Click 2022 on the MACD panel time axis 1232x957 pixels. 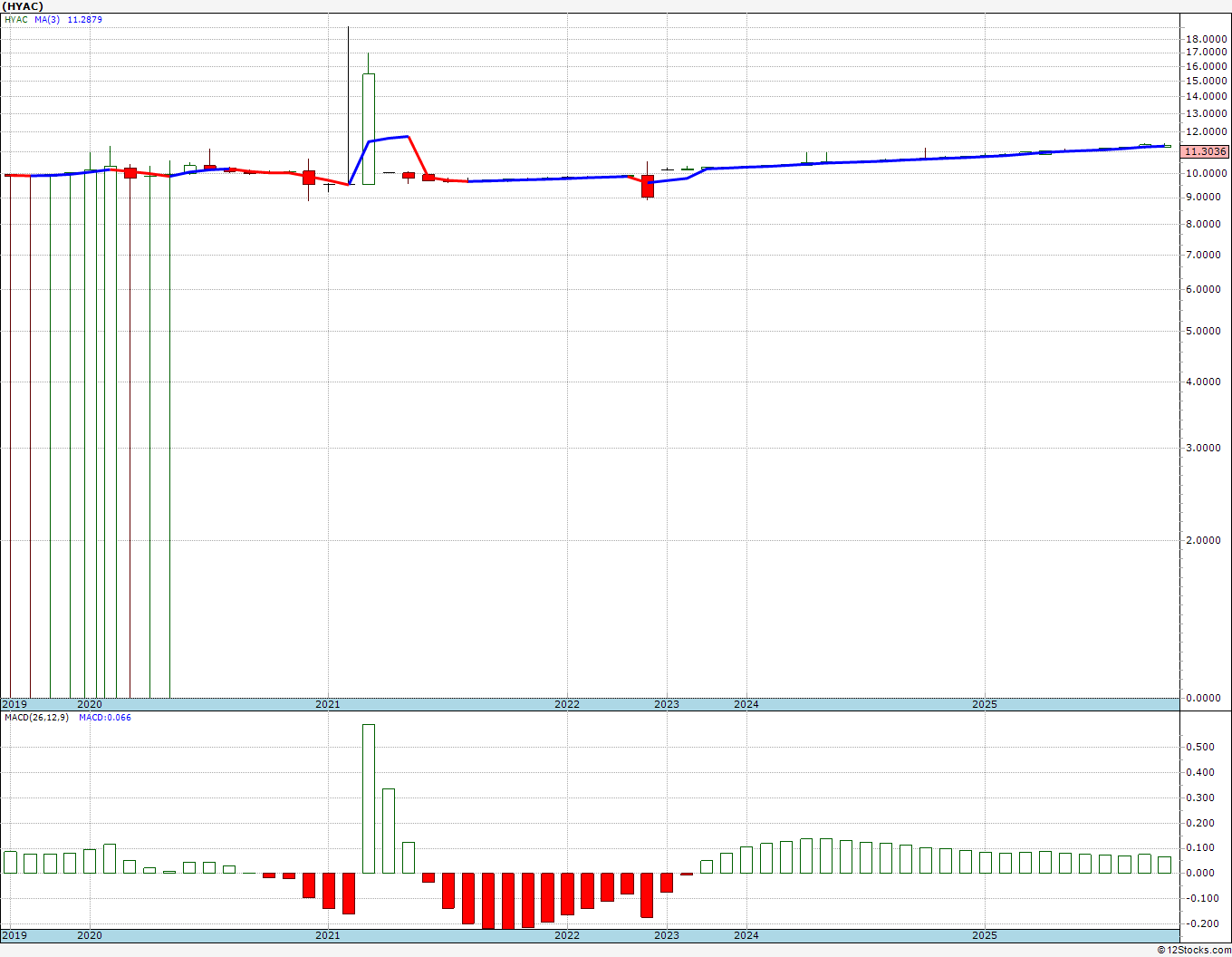point(567,935)
